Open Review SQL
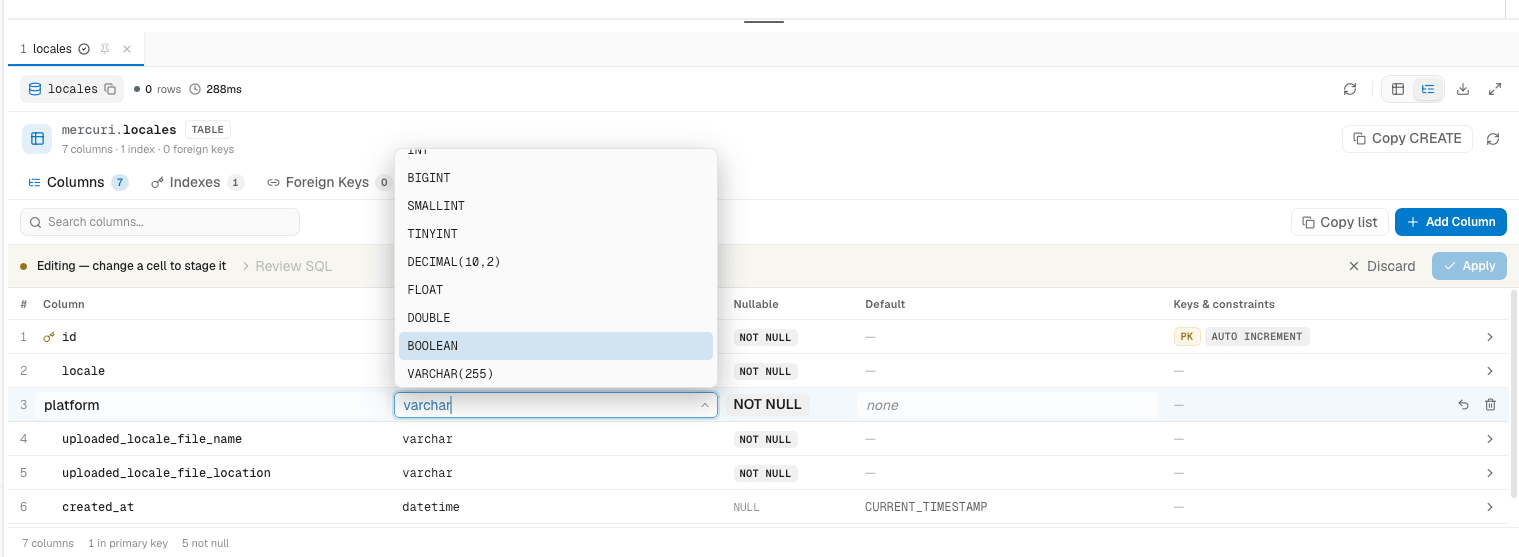The height and width of the screenshot is (557, 1519). (x=287, y=266)
